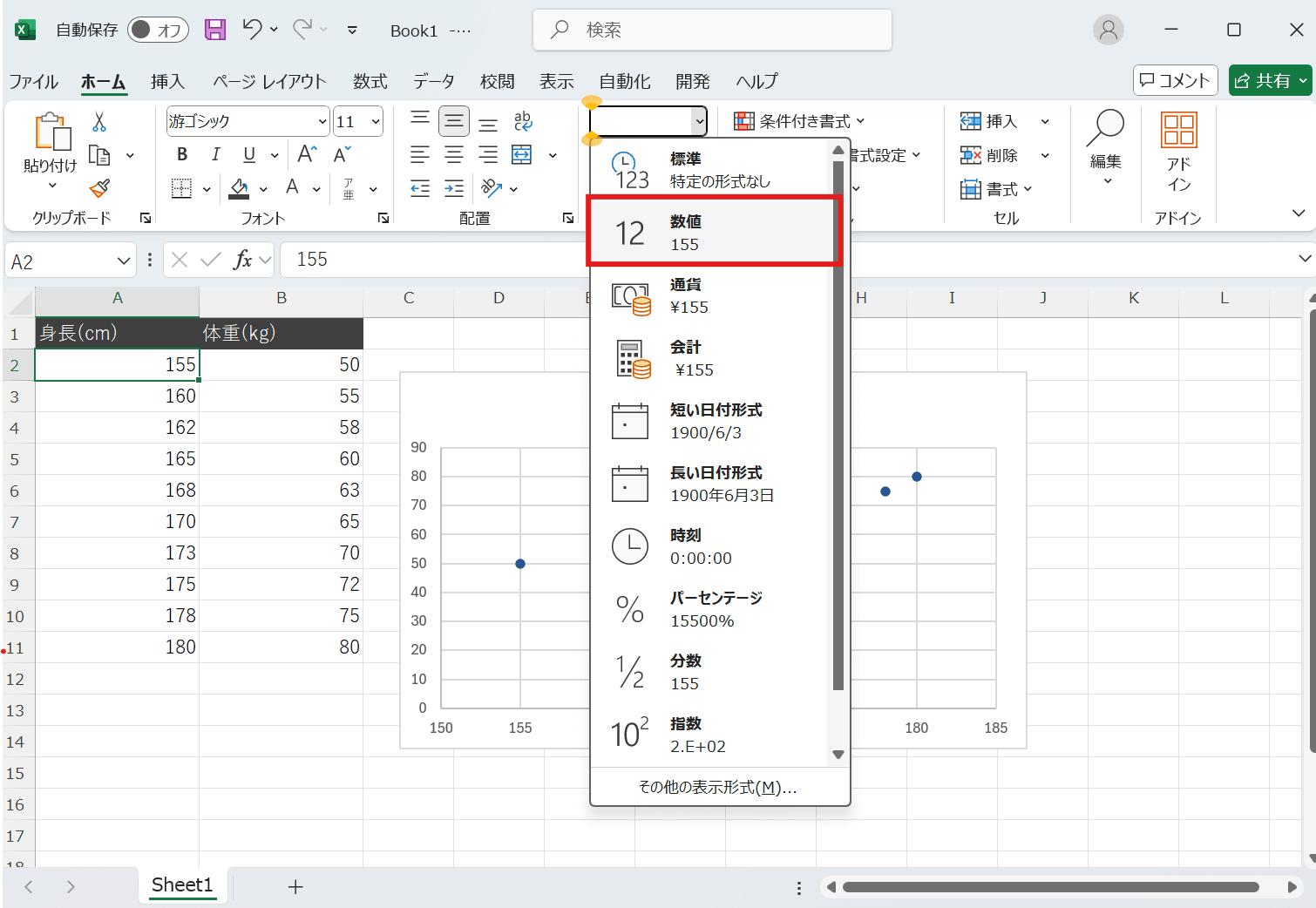Select the Cut scissors icon
This screenshot has height=908, width=1316.
tap(99, 122)
